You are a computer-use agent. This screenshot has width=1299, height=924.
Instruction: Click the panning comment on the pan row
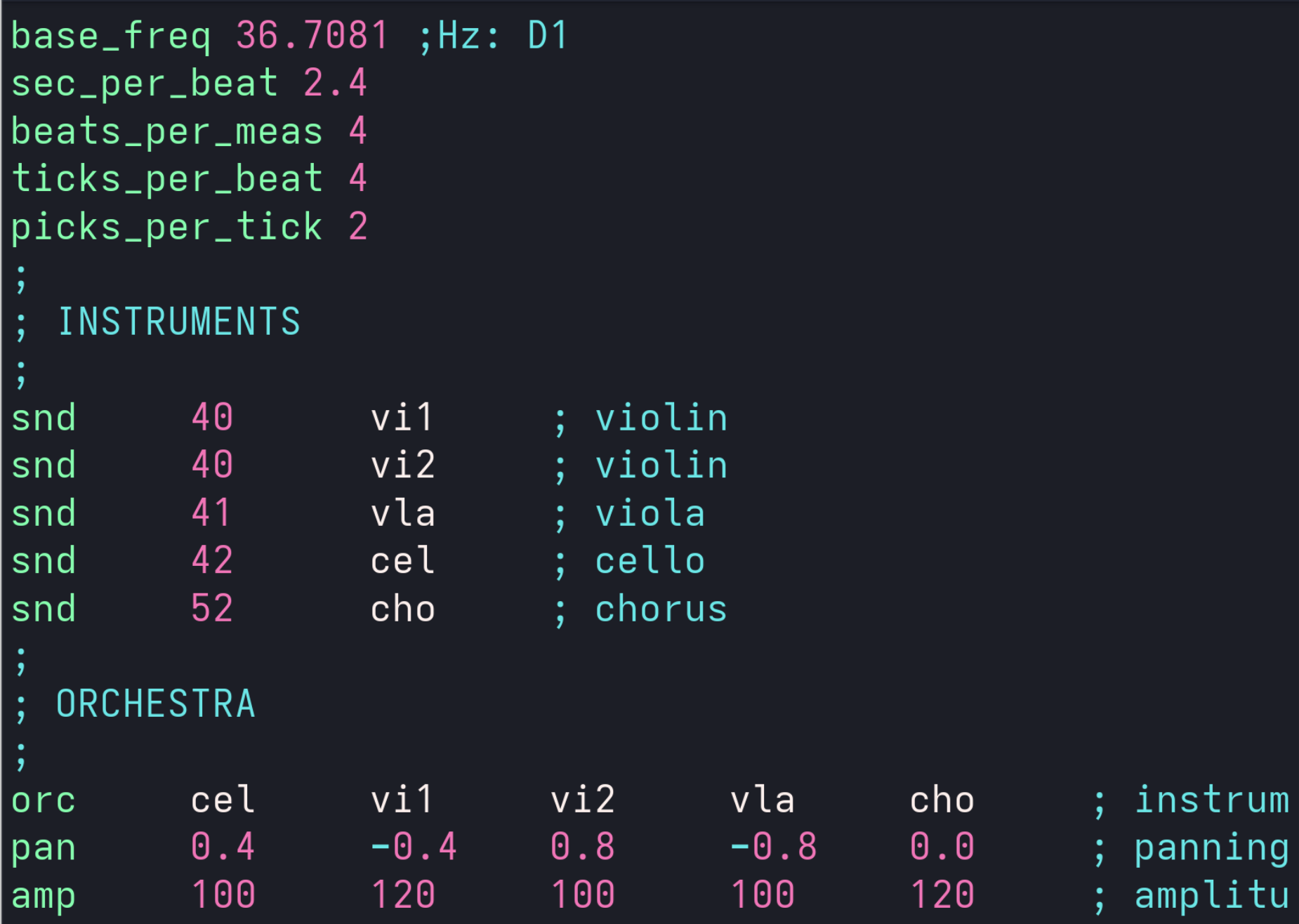pos(1211,847)
